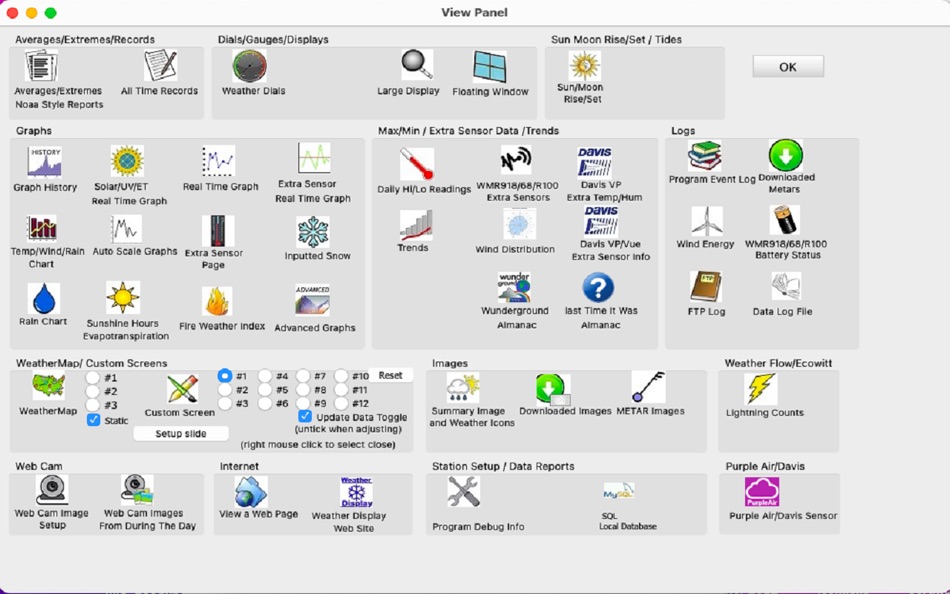The image size is (950, 594).
Task: Open last Time It Was Almanac icon
Action: 599,287
